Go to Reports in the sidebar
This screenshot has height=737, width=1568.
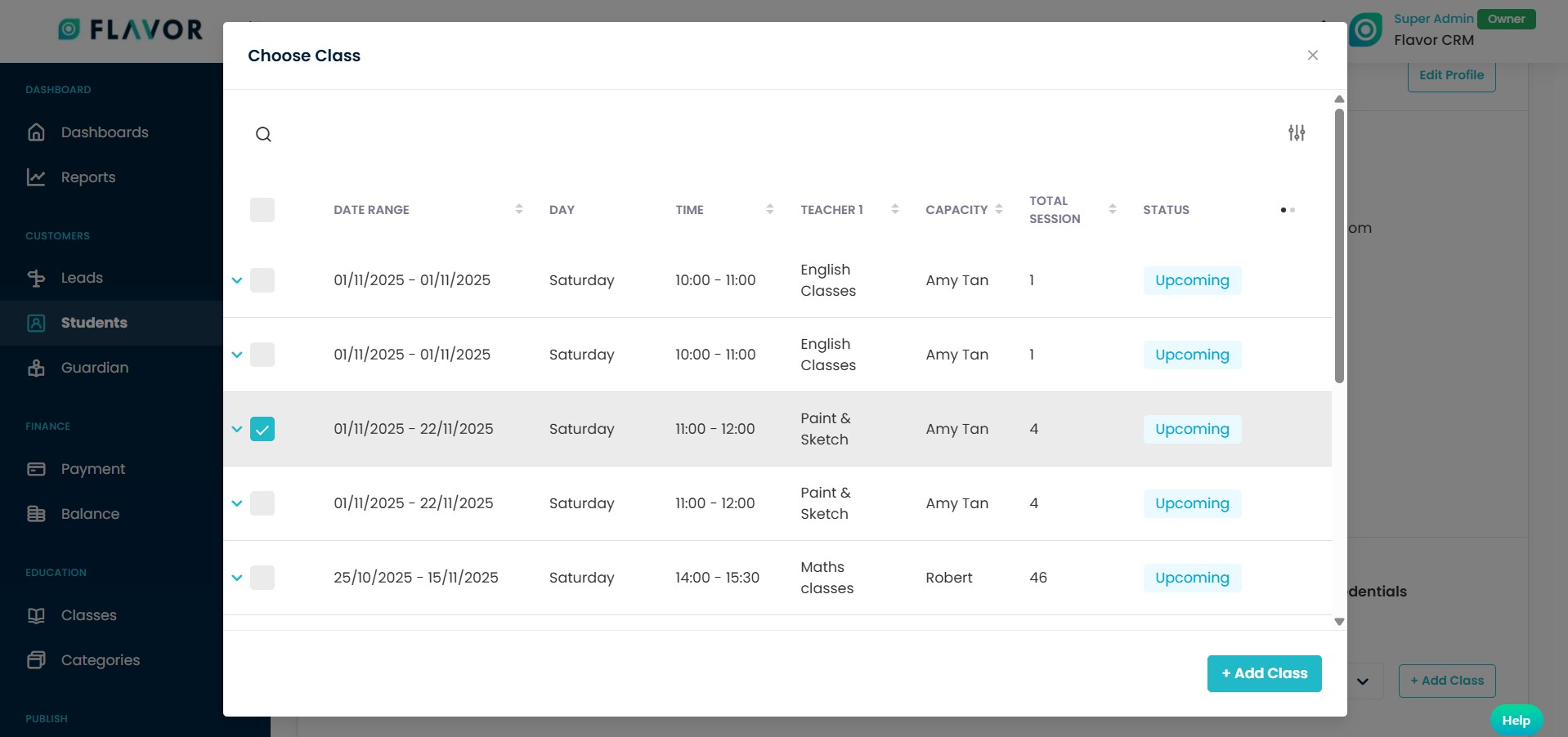point(88,177)
